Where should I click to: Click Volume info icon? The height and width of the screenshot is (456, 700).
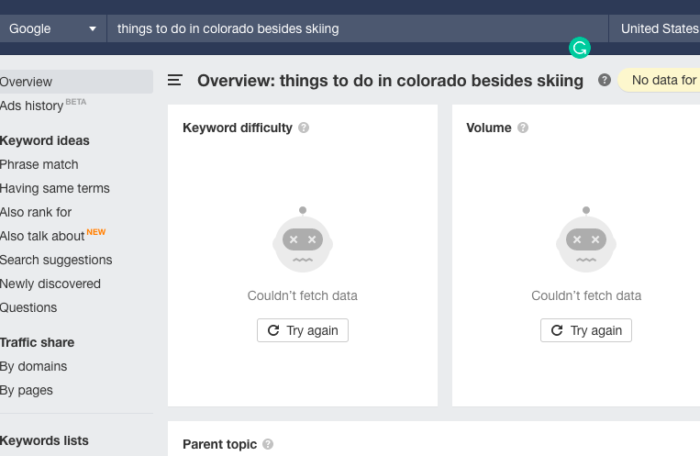(523, 128)
